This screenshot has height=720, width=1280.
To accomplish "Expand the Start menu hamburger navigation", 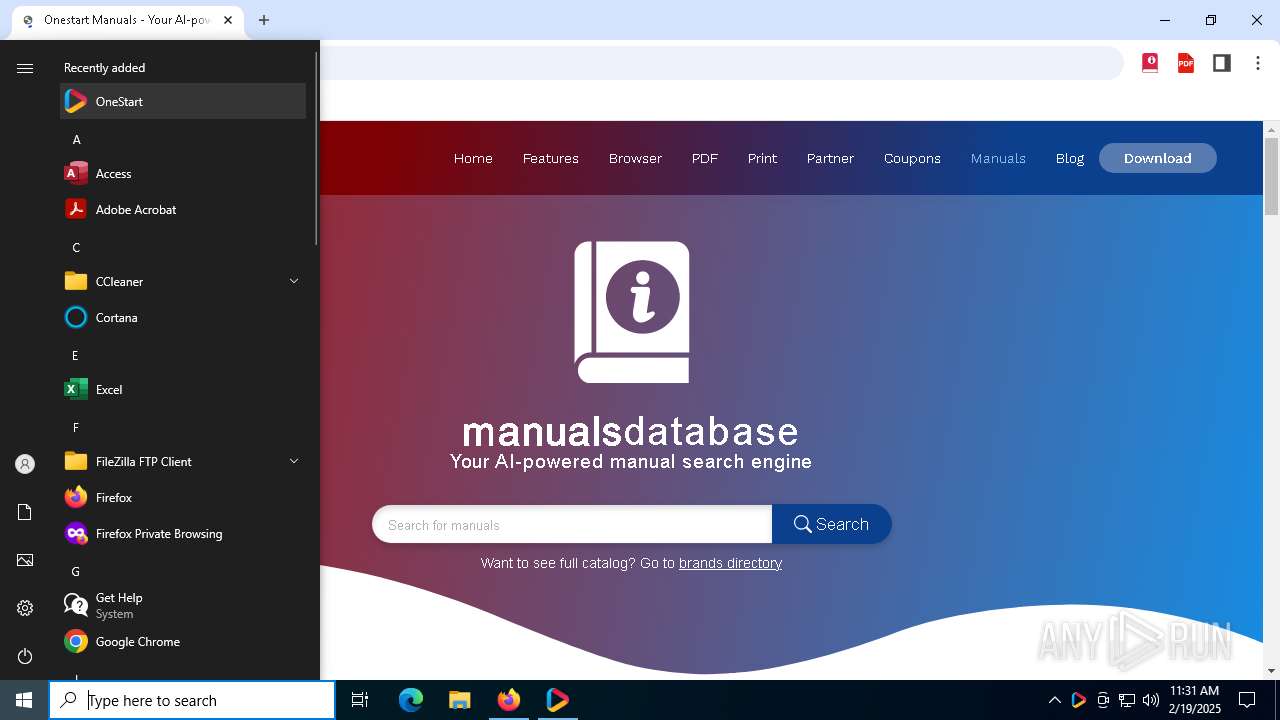I will tap(25, 68).
